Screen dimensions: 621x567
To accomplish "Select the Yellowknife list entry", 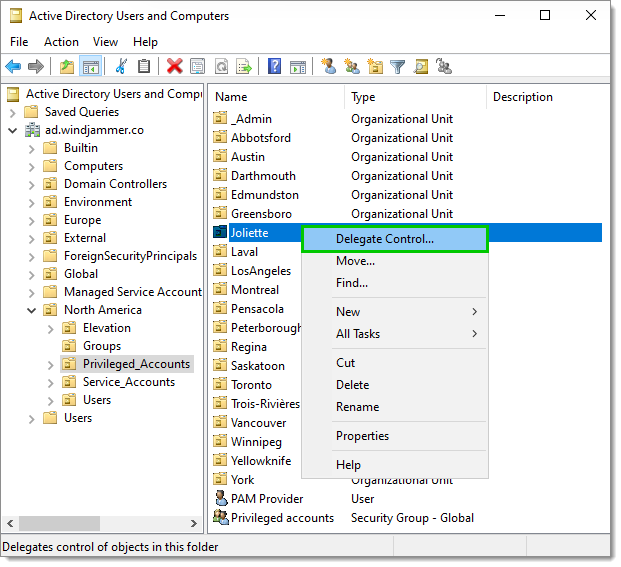I will click(261, 460).
